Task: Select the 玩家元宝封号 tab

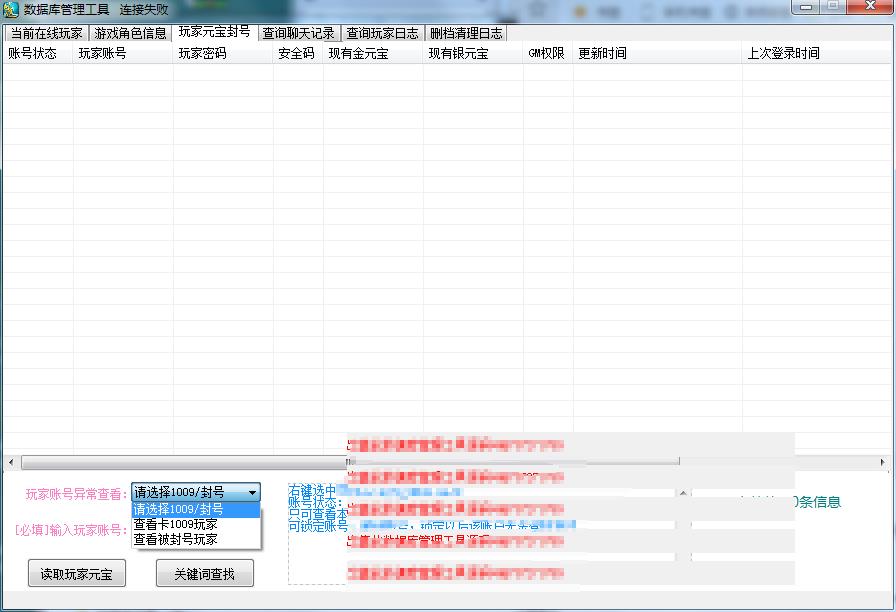Action: point(214,32)
